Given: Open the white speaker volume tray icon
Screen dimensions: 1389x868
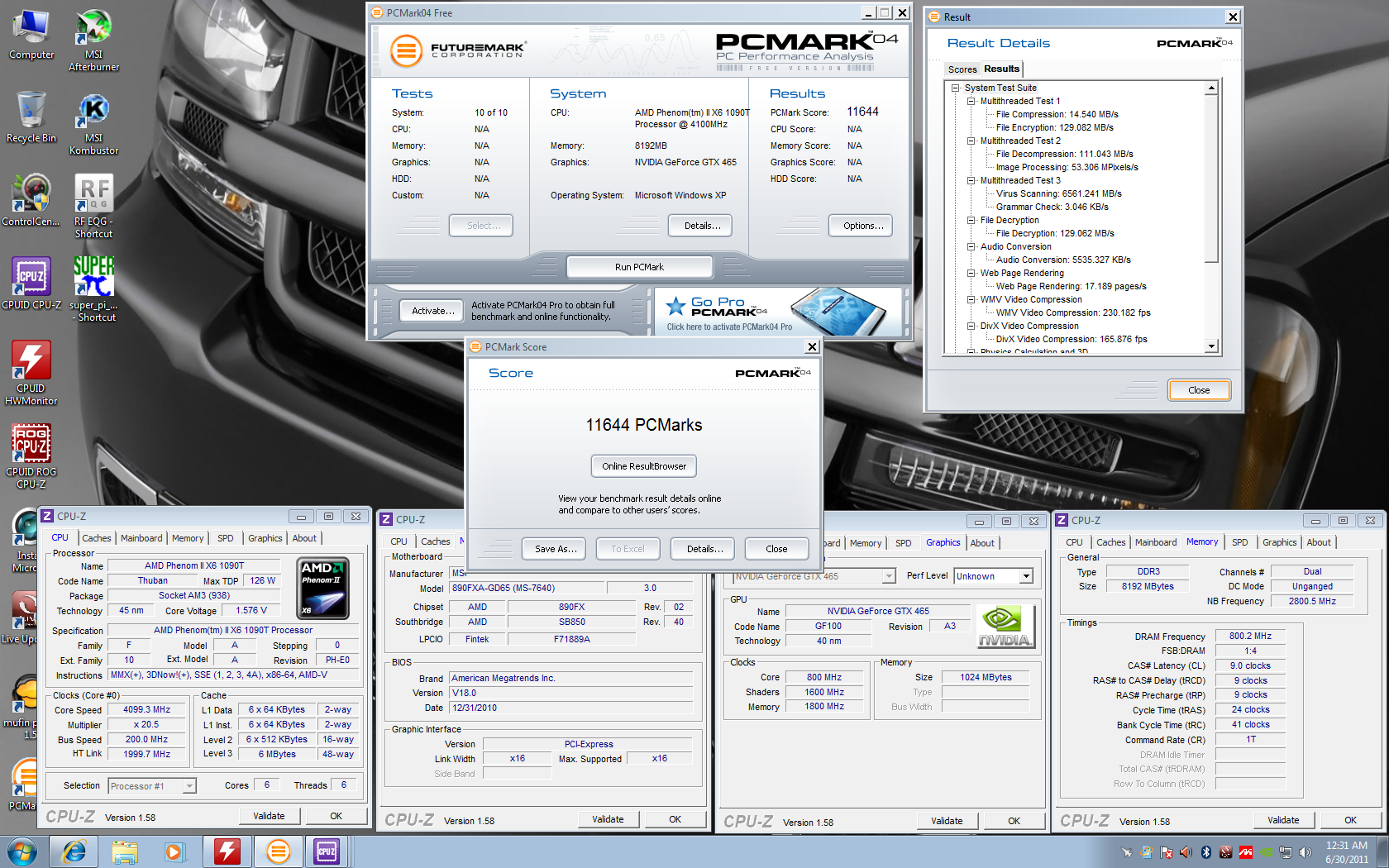Looking at the screenshot, I should coord(1305,852).
